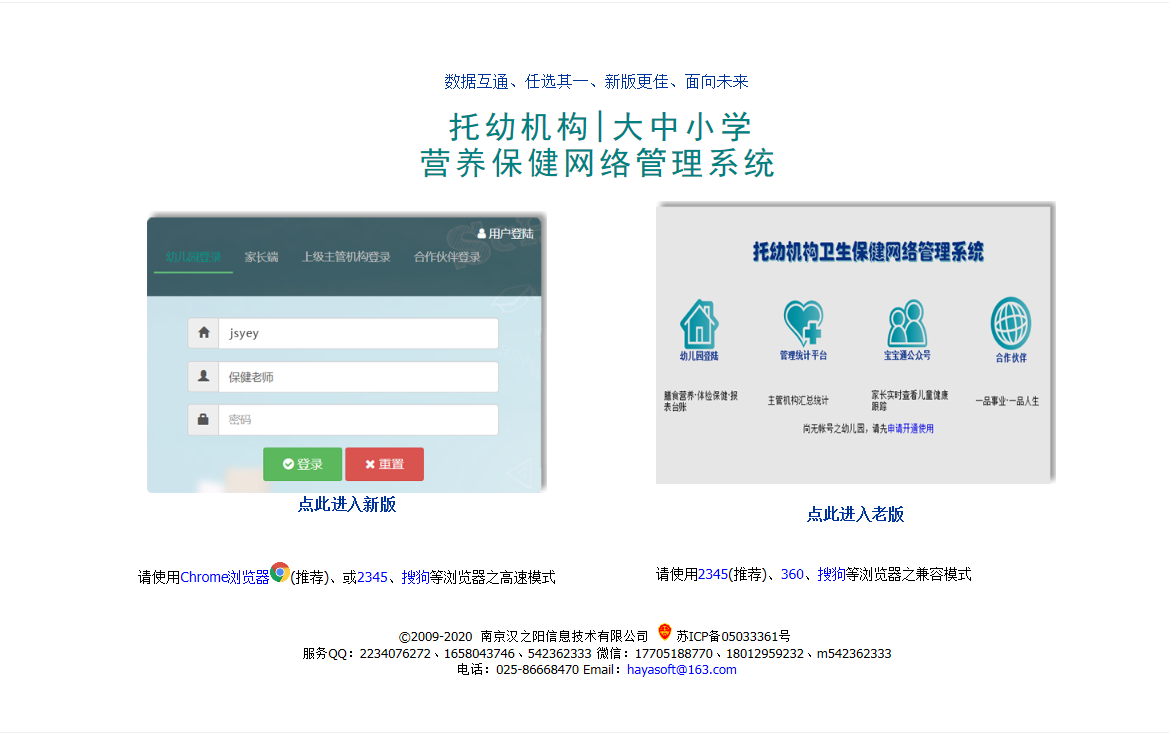1169x736 pixels.
Task: Click the Chrome browser logo icon
Action: [x=280, y=572]
